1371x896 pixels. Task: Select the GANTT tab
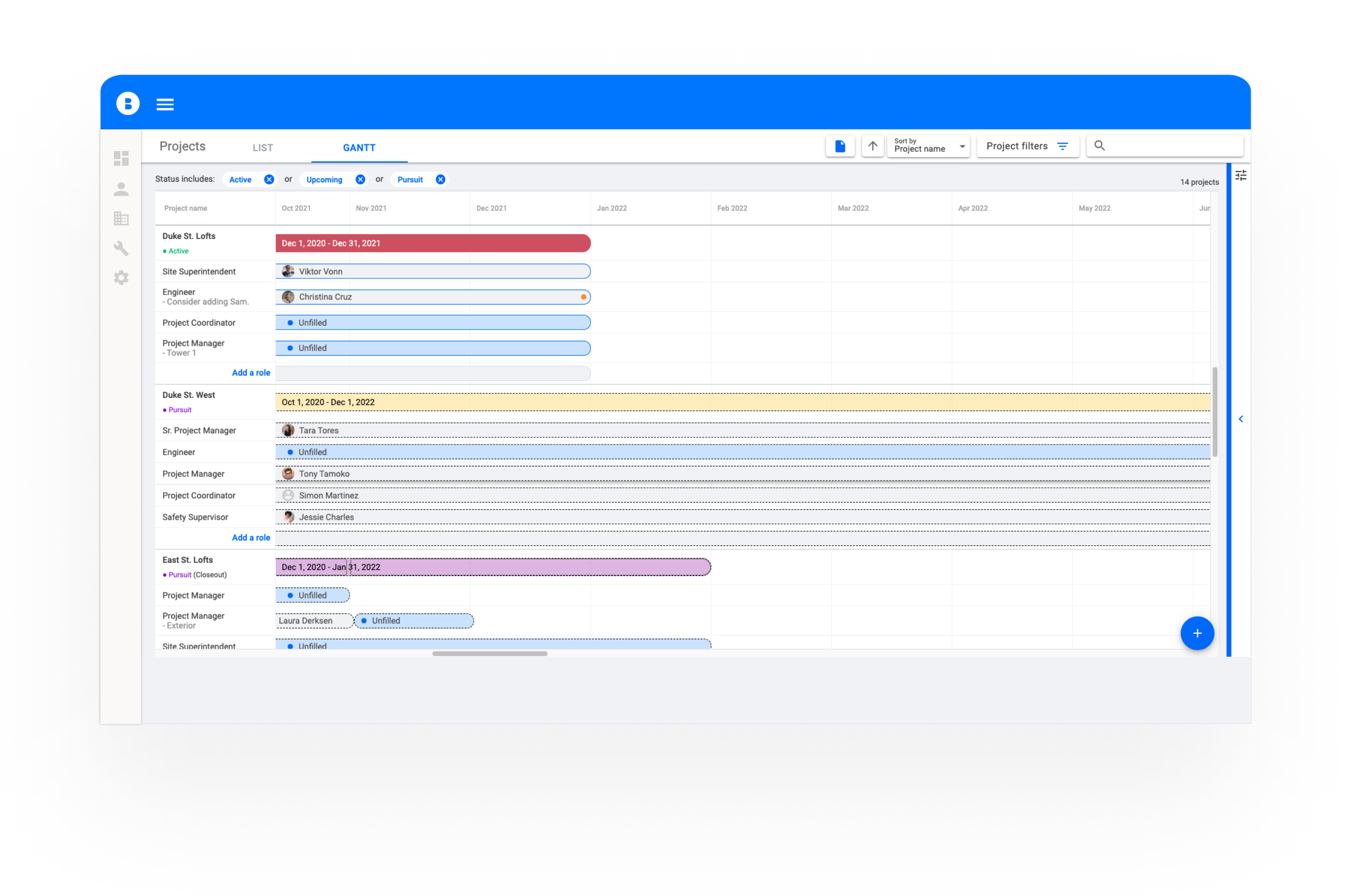pos(359,148)
